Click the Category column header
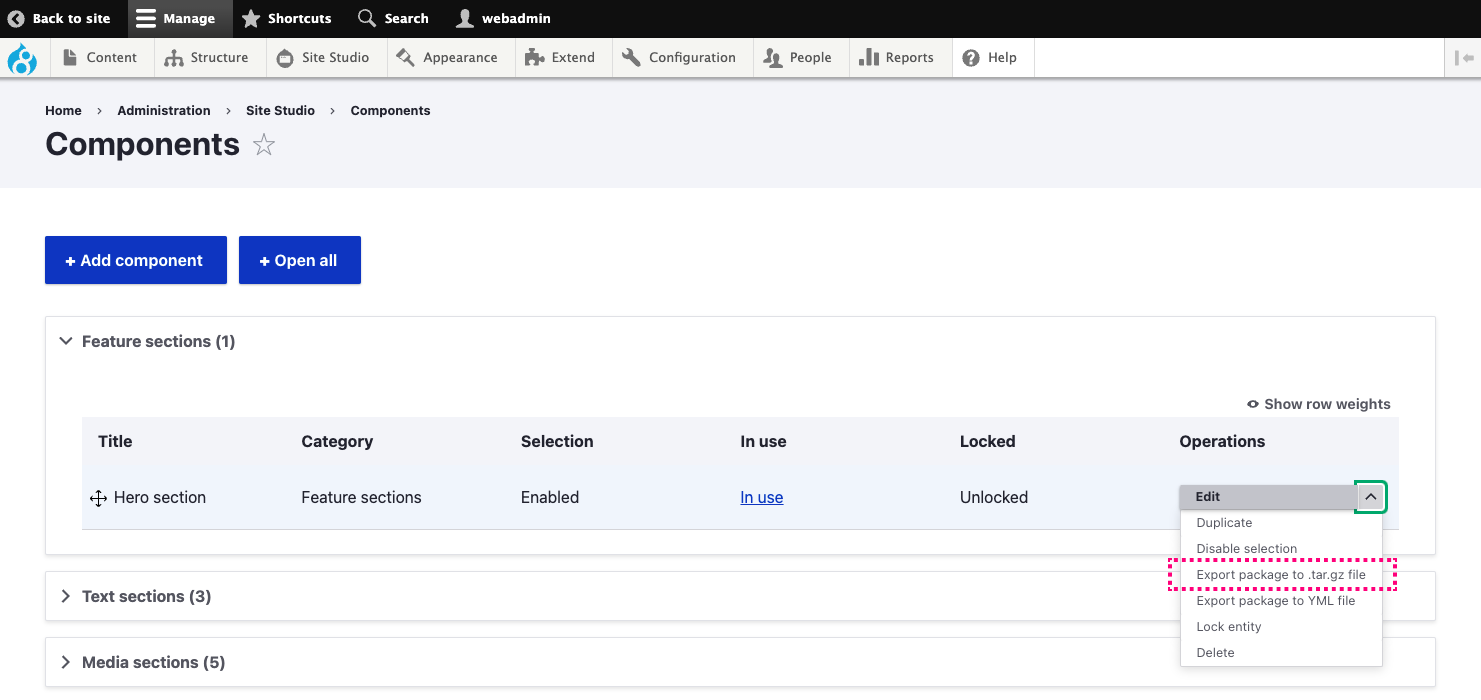The image size is (1481, 700). pos(337,442)
